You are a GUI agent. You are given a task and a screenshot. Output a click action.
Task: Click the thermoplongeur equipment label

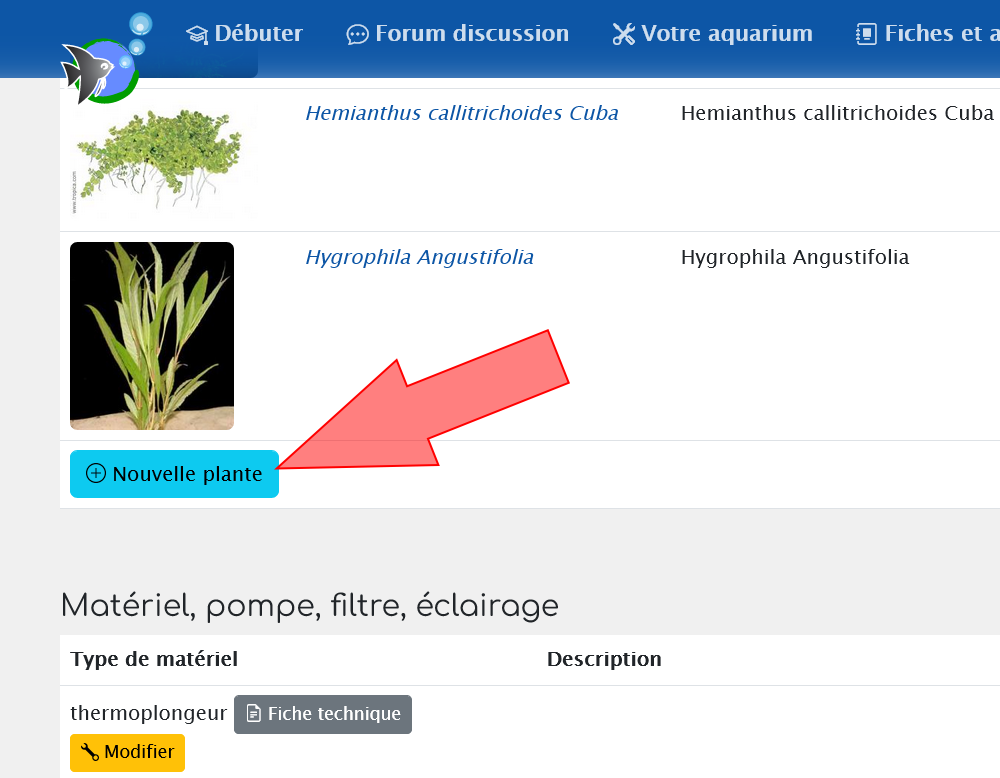point(148,713)
